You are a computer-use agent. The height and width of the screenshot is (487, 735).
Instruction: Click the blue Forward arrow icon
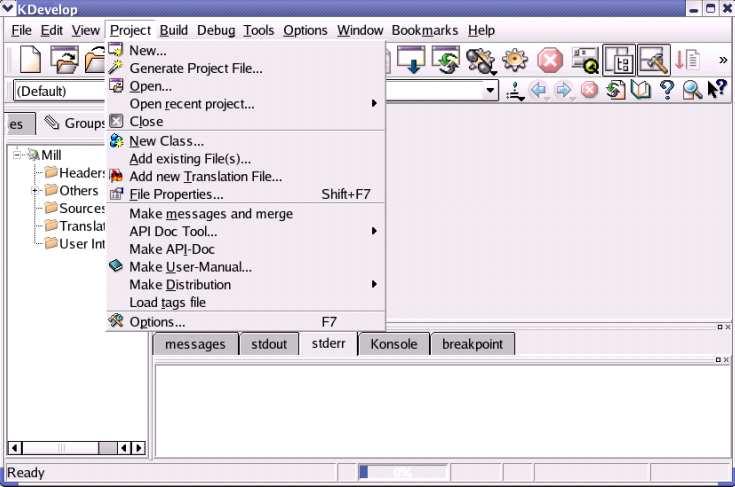[x=564, y=90]
